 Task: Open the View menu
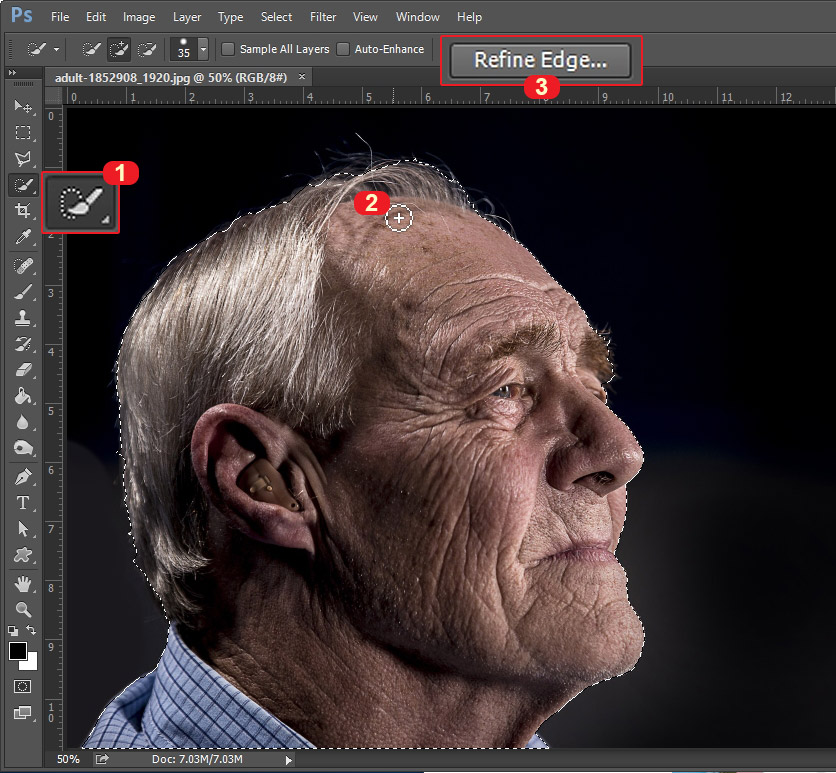365,17
